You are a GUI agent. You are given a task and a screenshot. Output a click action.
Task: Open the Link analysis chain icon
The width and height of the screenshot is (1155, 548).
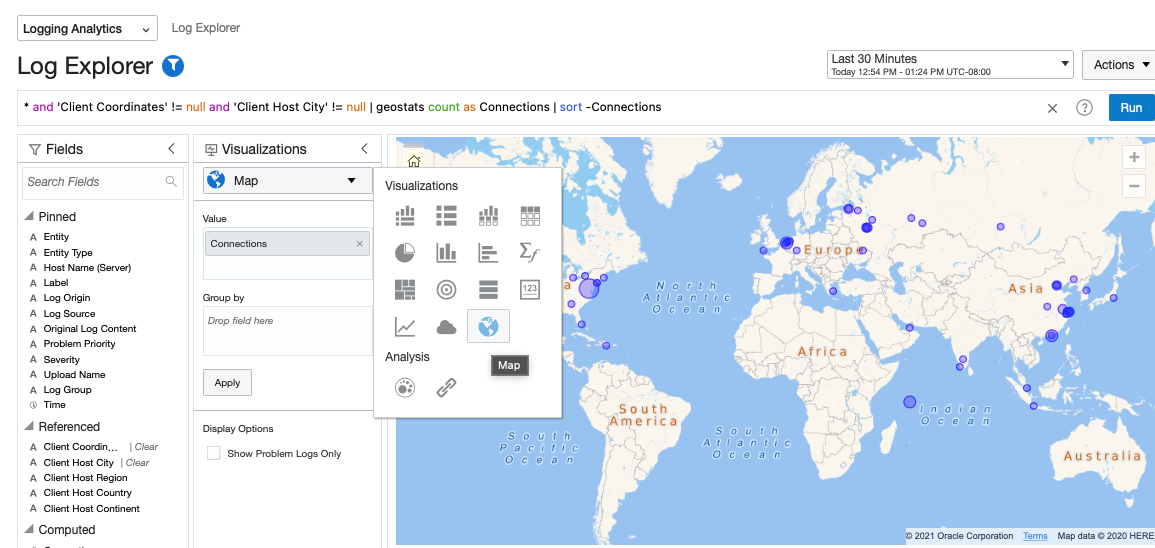(446, 387)
